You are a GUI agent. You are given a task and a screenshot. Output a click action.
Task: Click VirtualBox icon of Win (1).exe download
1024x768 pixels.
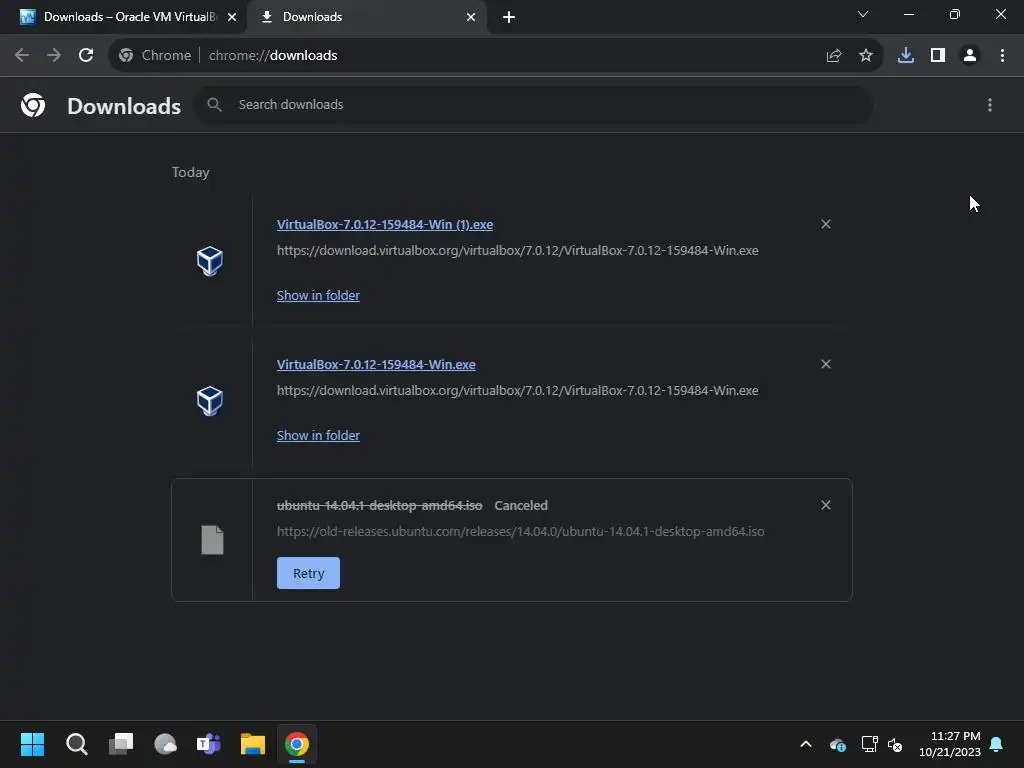coord(210,261)
